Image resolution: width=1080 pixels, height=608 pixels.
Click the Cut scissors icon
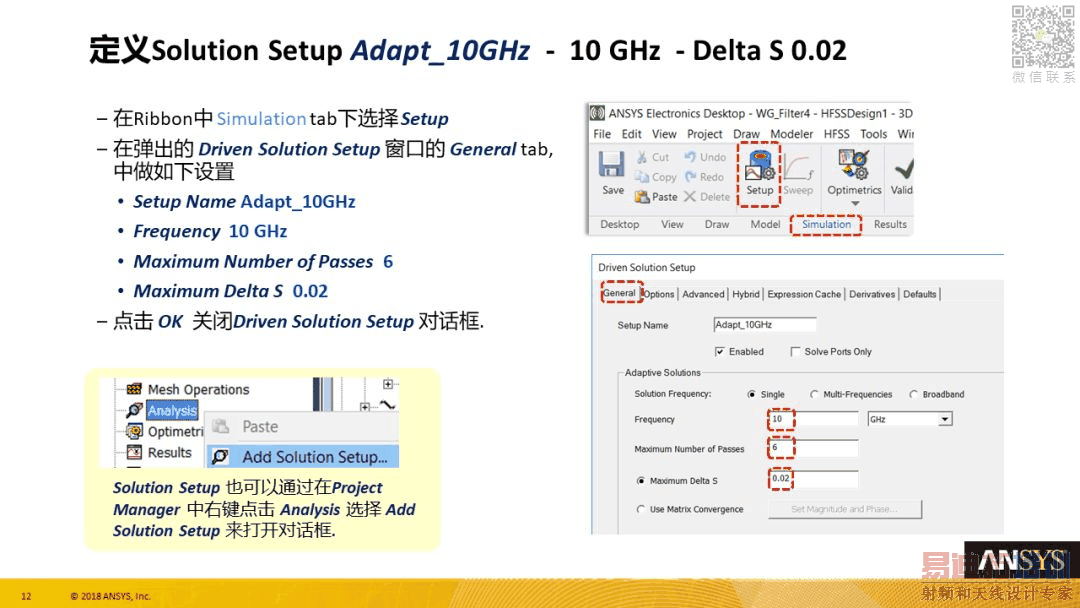coord(642,157)
